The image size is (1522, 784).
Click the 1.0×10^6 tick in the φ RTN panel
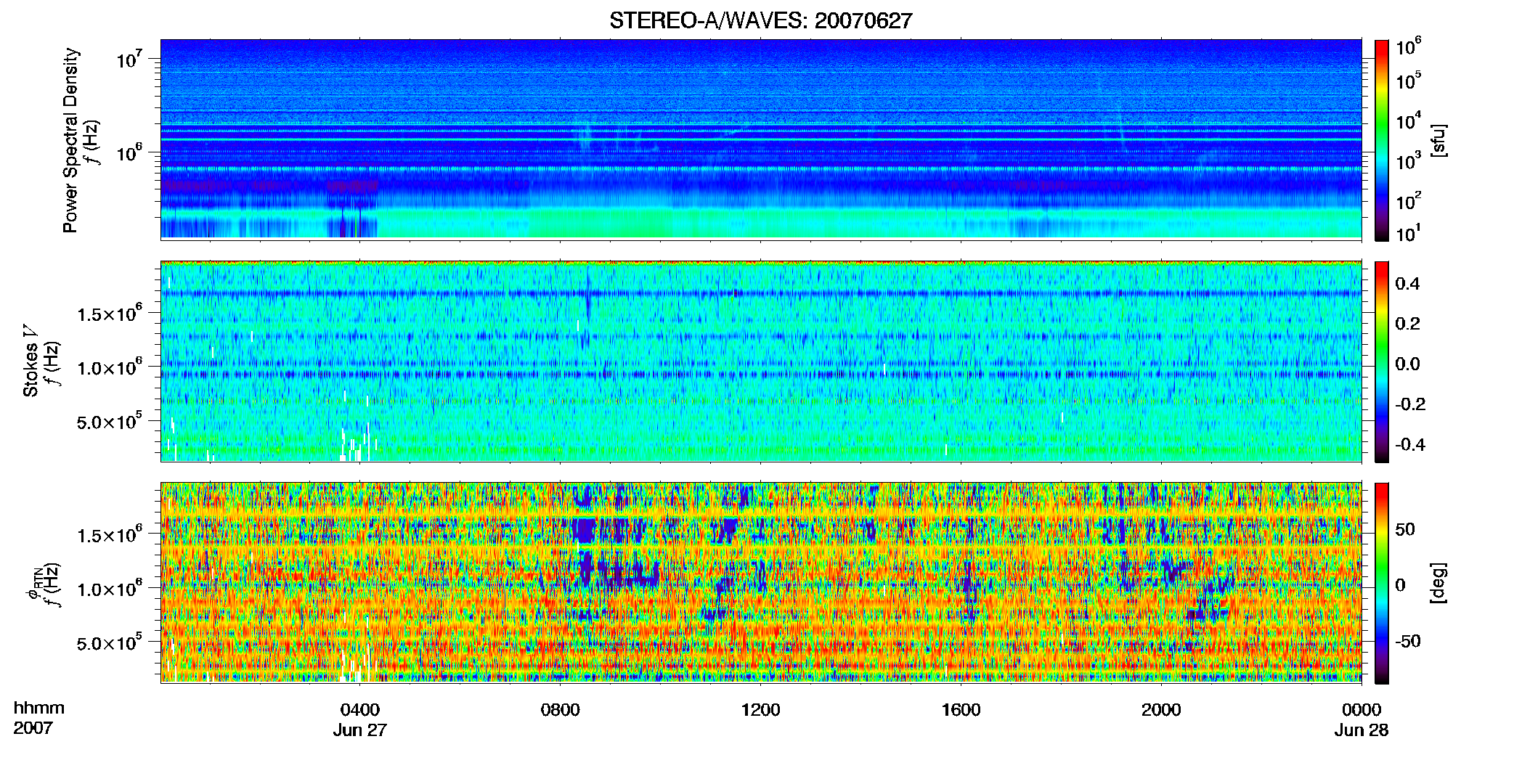pos(110,588)
